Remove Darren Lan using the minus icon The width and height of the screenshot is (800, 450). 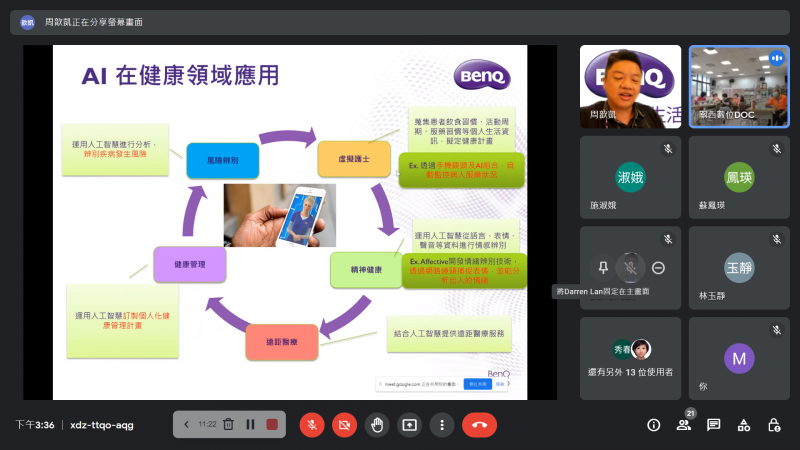coord(658,267)
